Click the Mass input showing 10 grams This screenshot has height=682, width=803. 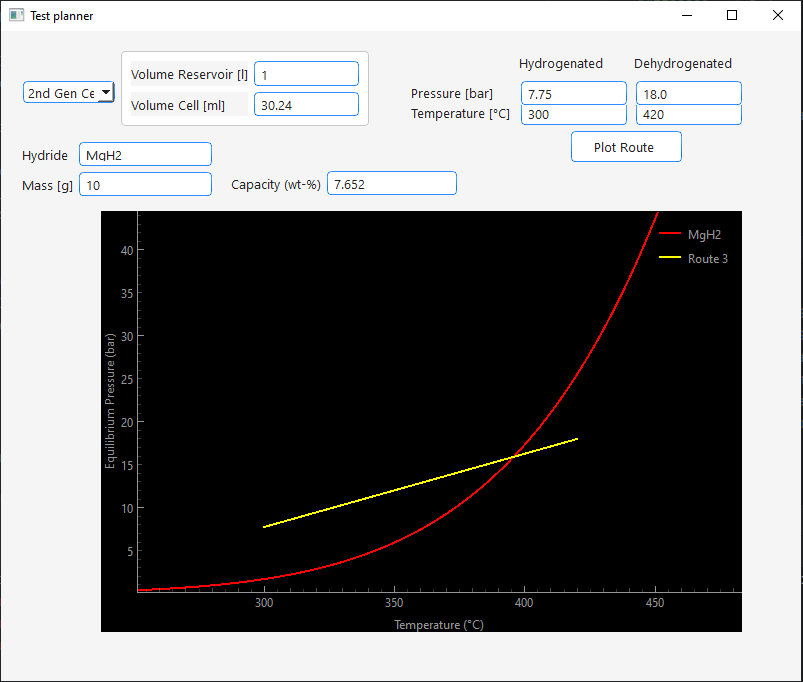[x=145, y=184]
